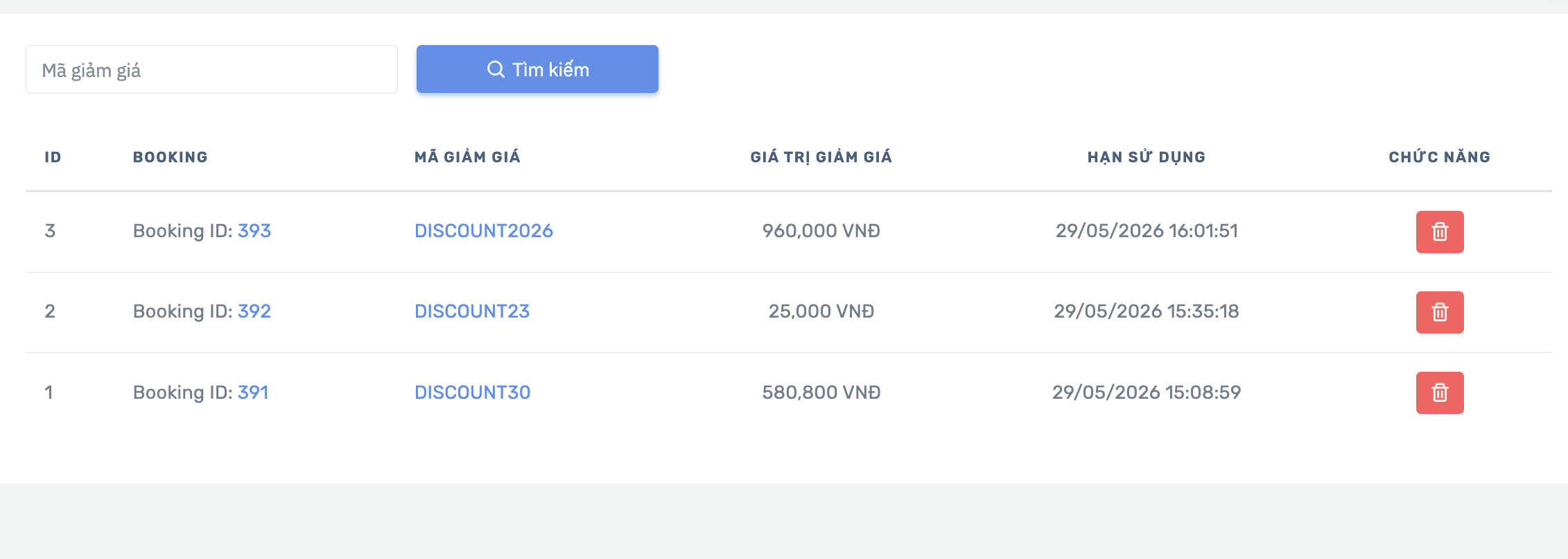Click the MÃ GIẢM GIÁ column header

[x=467, y=157]
